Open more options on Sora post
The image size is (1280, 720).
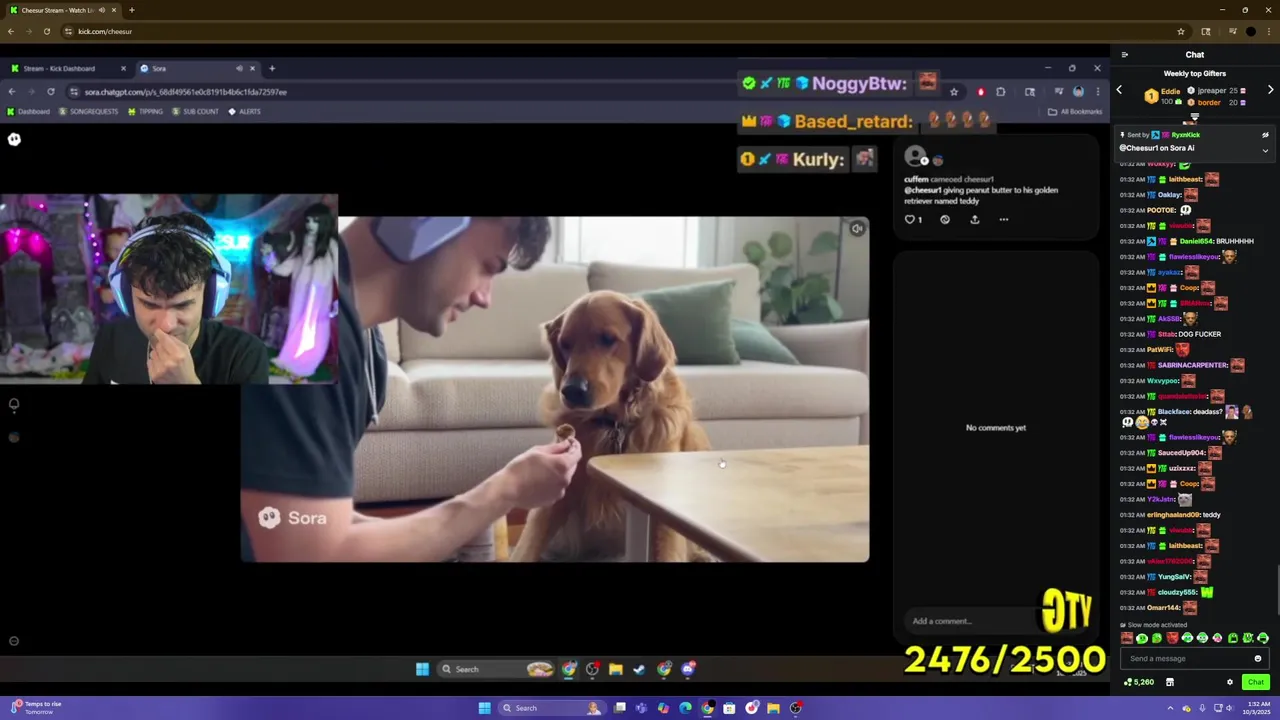click(1004, 219)
